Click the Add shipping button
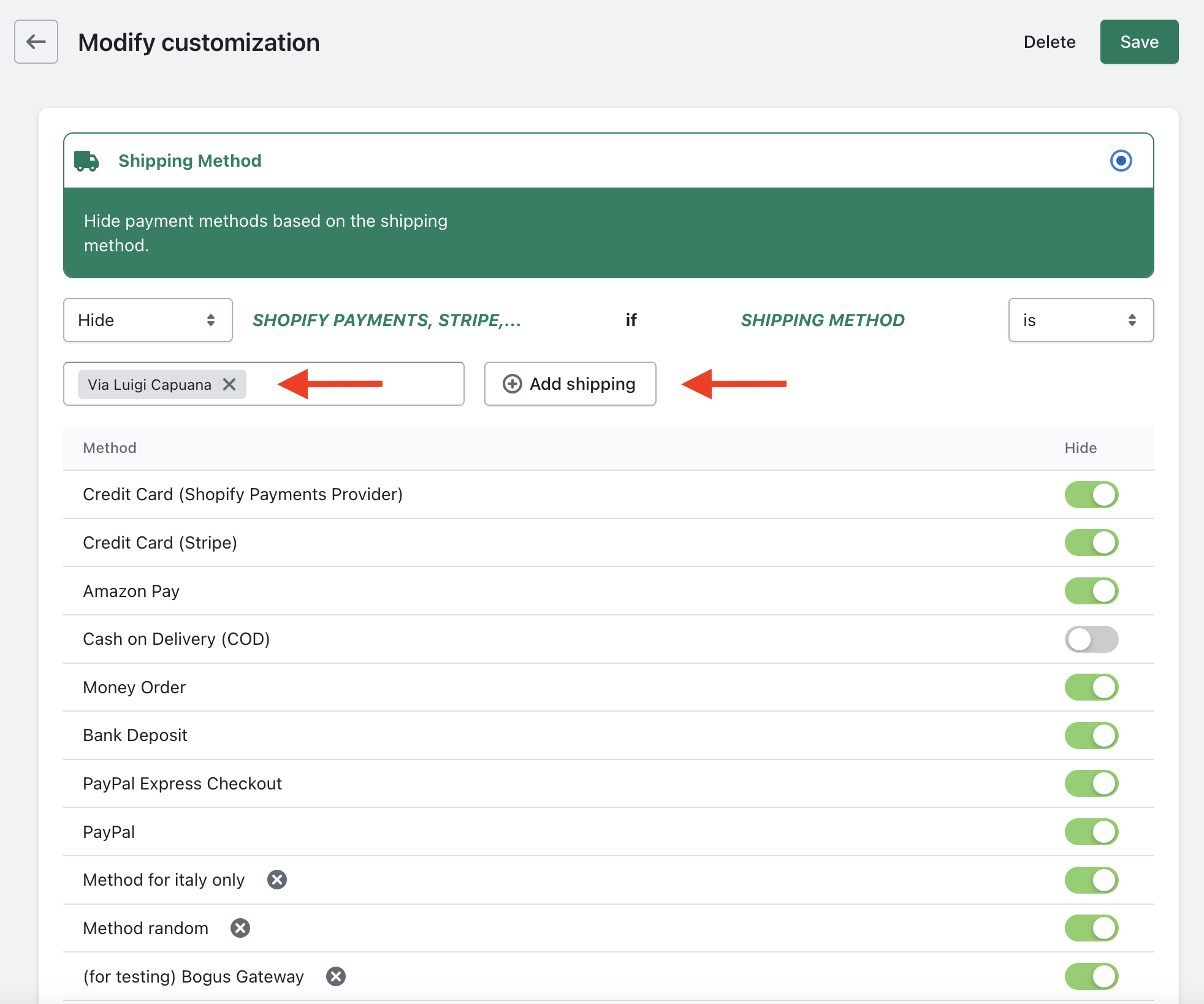The width and height of the screenshot is (1204, 1004). (570, 384)
